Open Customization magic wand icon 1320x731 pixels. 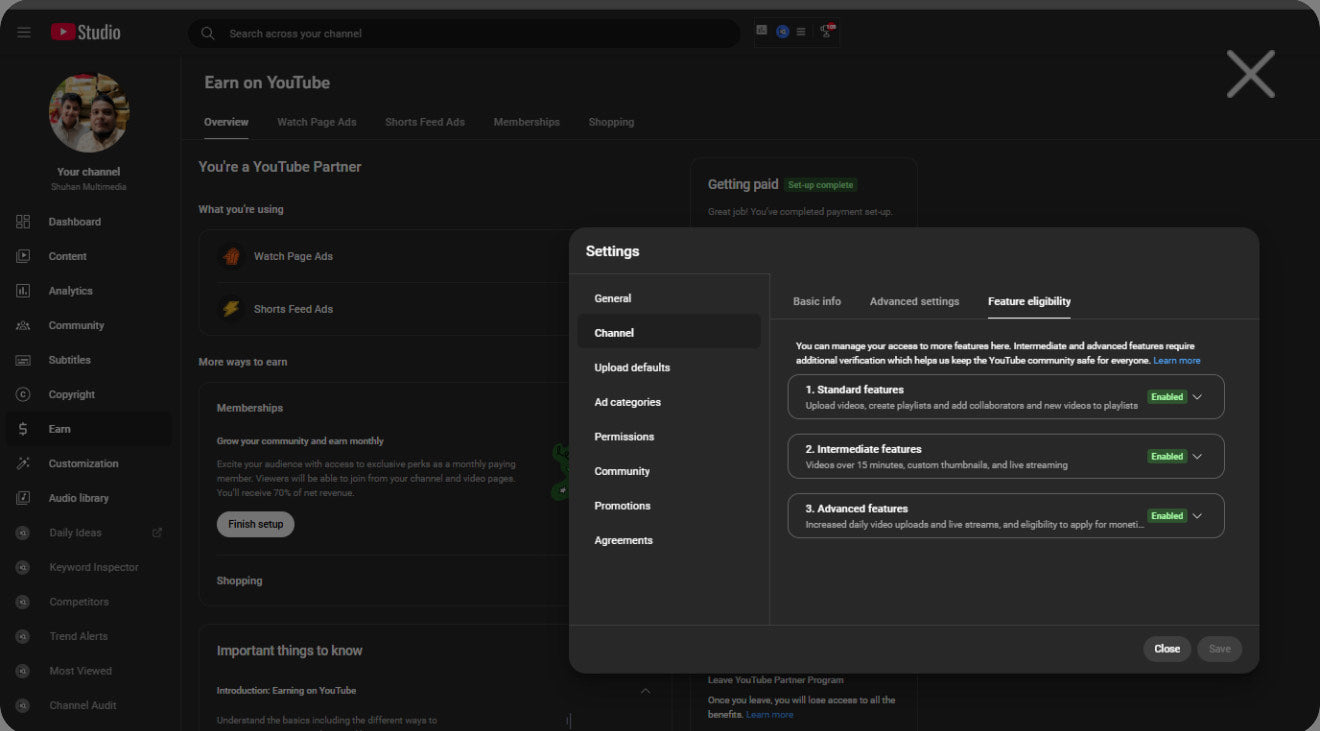click(23, 463)
